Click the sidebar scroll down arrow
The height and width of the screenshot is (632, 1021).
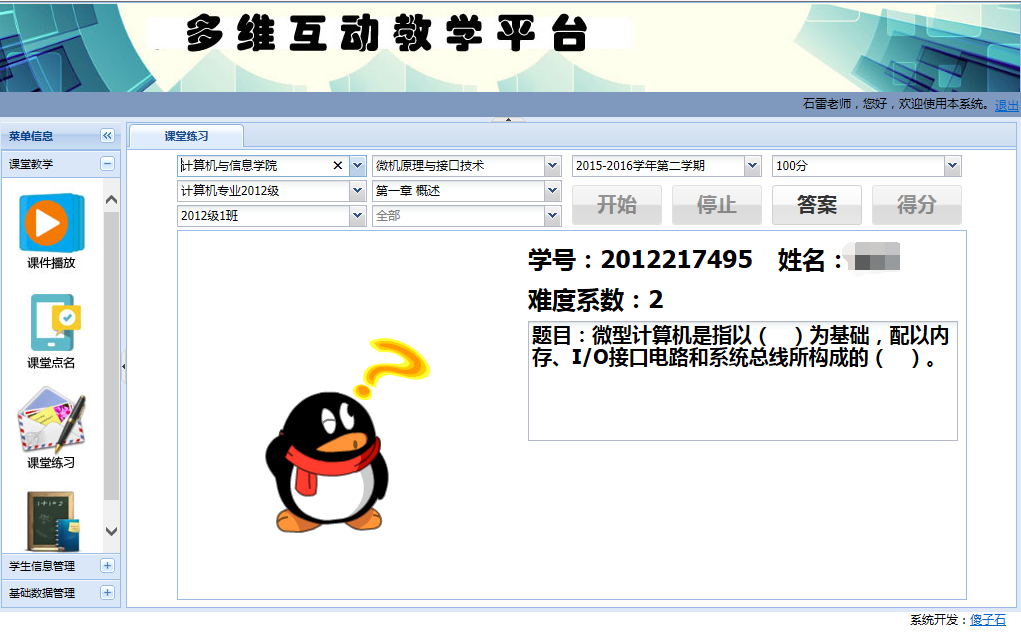(111, 531)
